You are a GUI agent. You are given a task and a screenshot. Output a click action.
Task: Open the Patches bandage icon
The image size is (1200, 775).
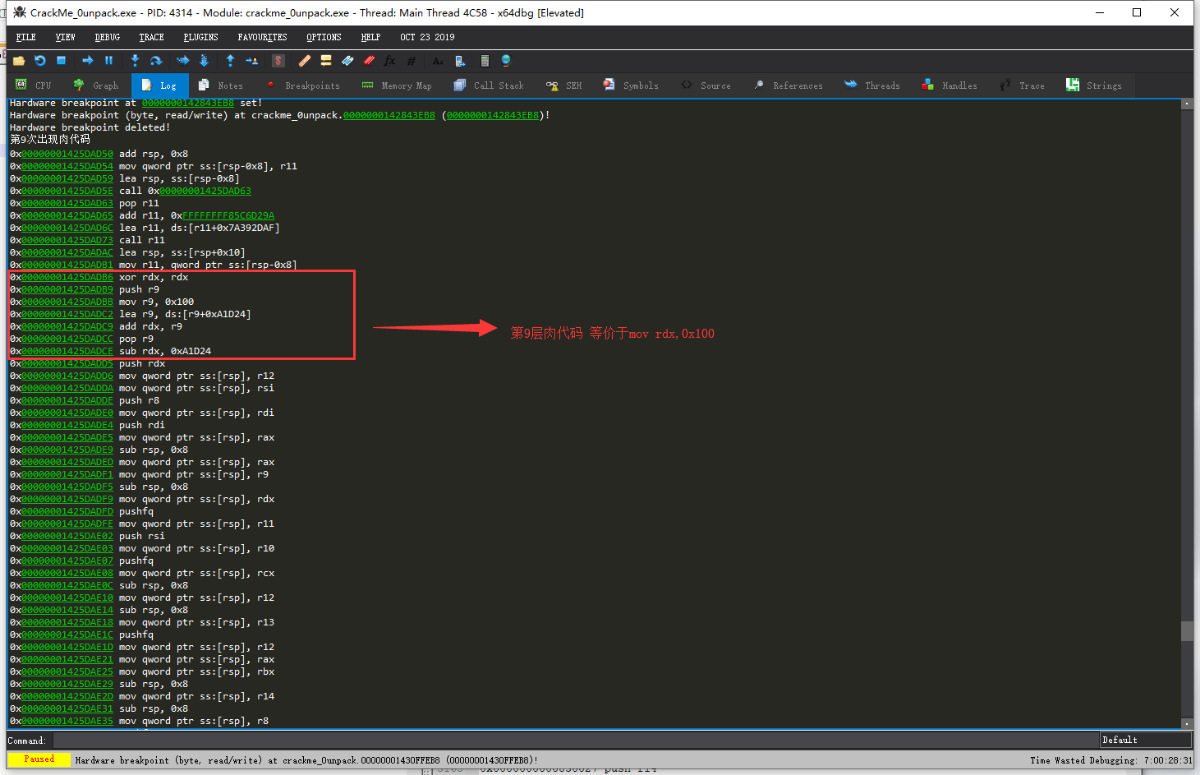click(304, 60)
